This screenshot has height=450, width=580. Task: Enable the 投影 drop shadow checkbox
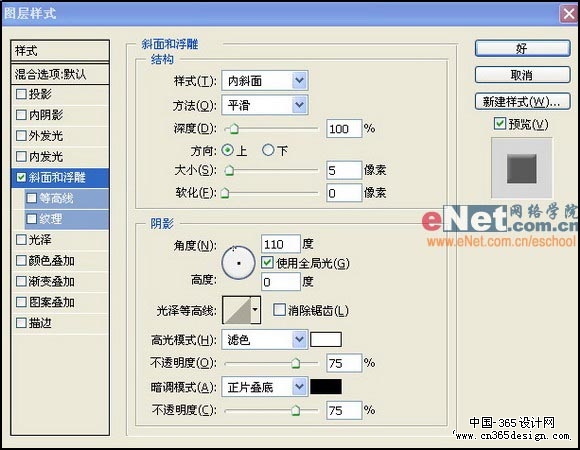coord(21,94)
